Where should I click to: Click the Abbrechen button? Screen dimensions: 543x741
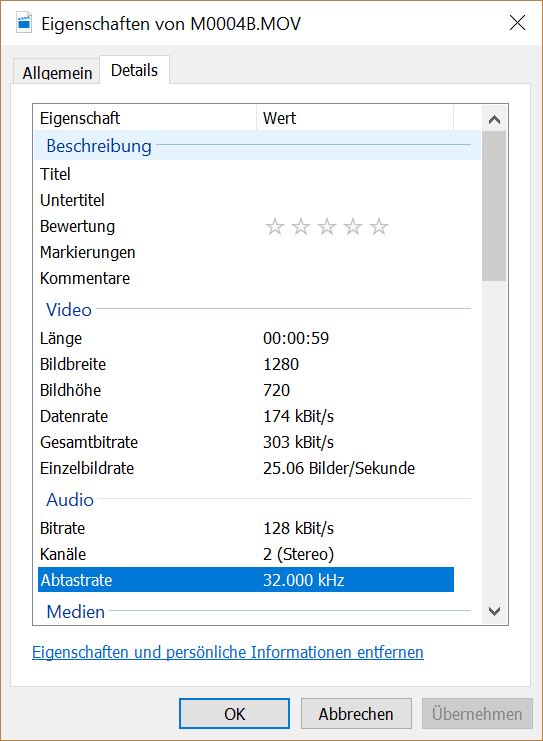(356, 714)
